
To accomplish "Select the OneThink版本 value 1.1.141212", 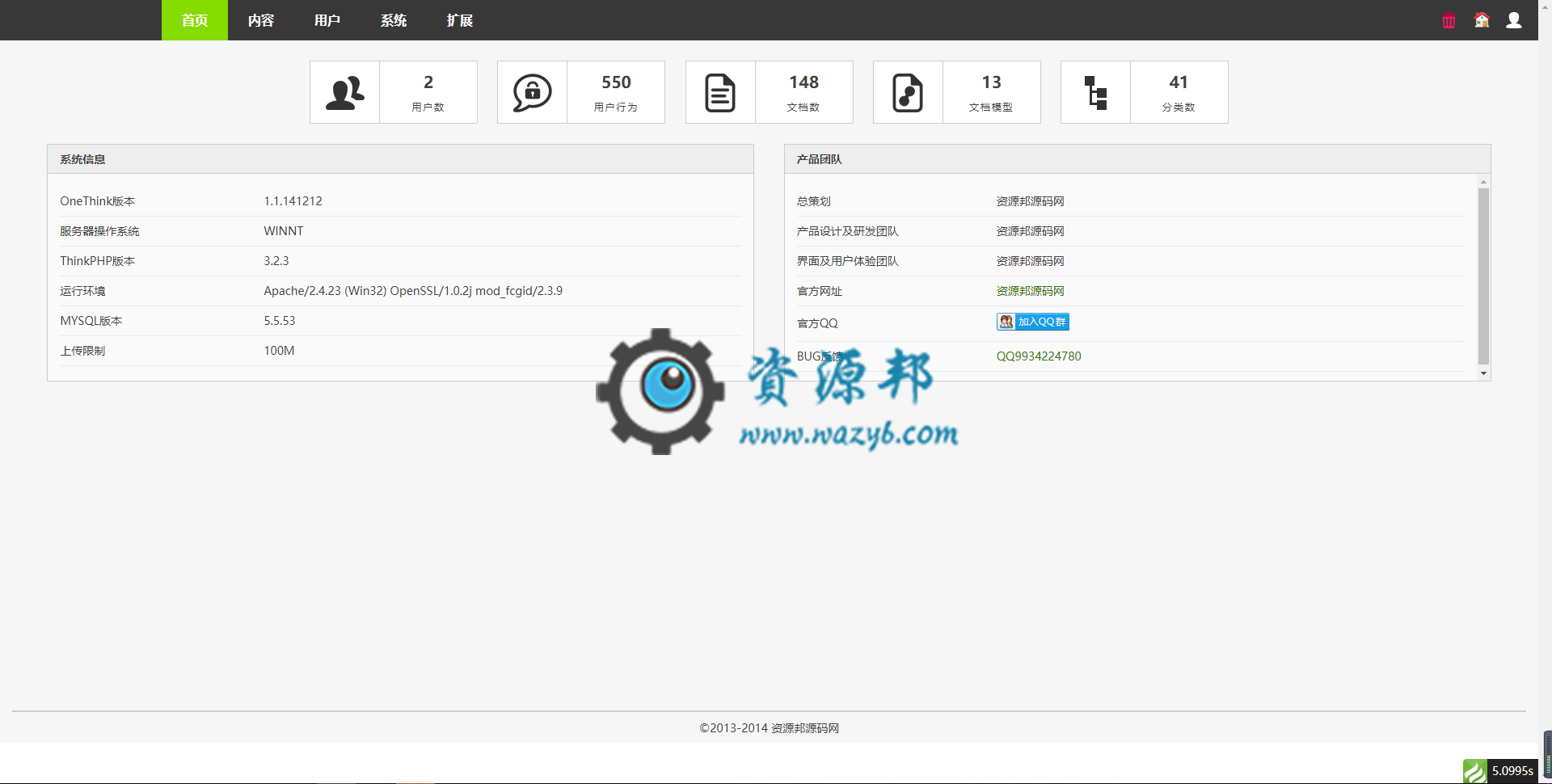I will [x=293, y=201].
